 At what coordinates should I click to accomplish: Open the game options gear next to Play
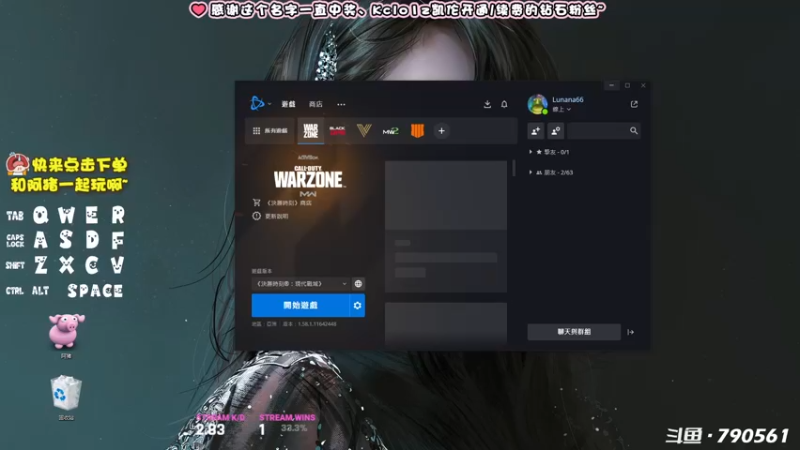coord(357,305)
